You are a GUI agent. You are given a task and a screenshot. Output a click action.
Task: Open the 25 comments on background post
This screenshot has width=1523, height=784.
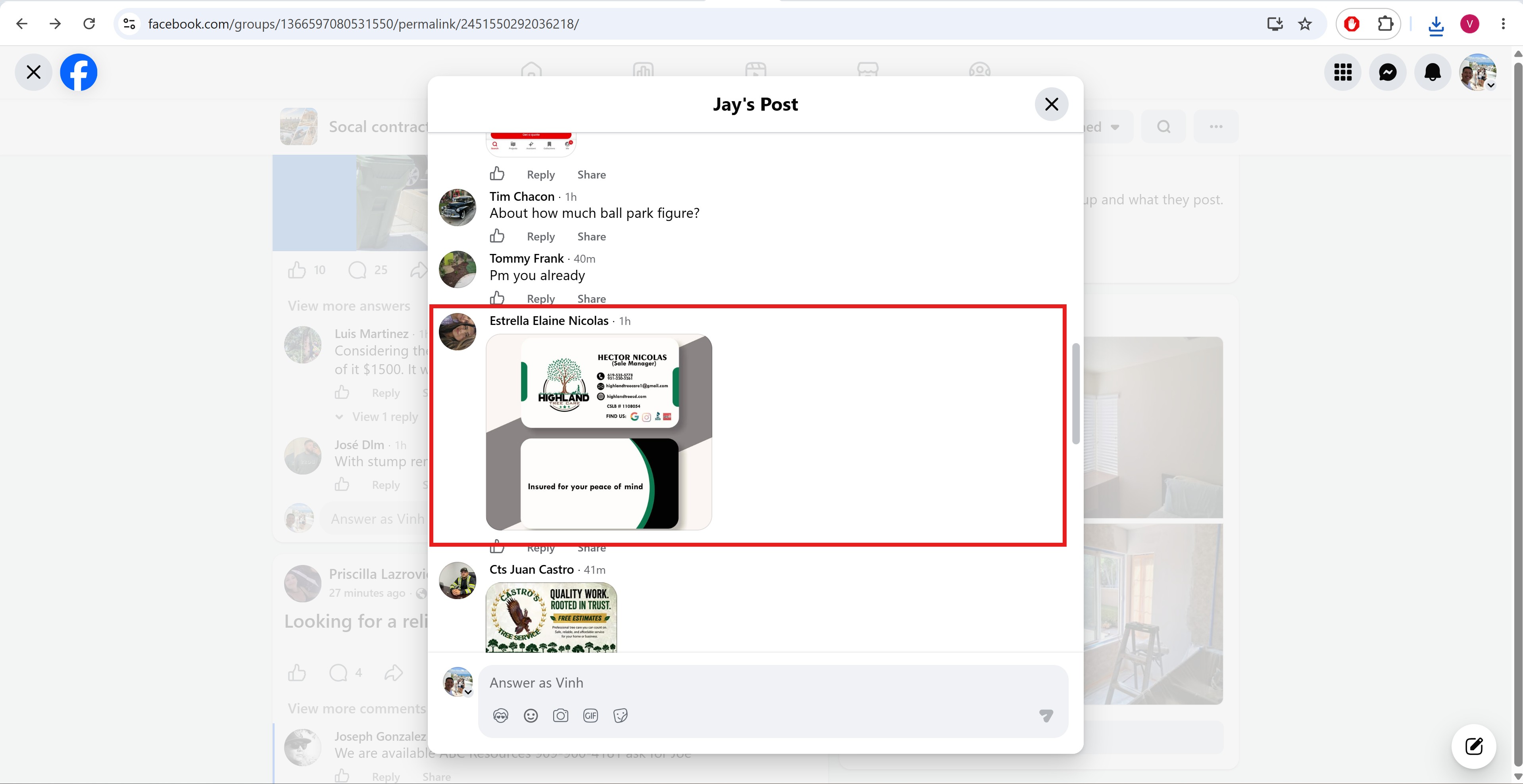tap(368, 270)
